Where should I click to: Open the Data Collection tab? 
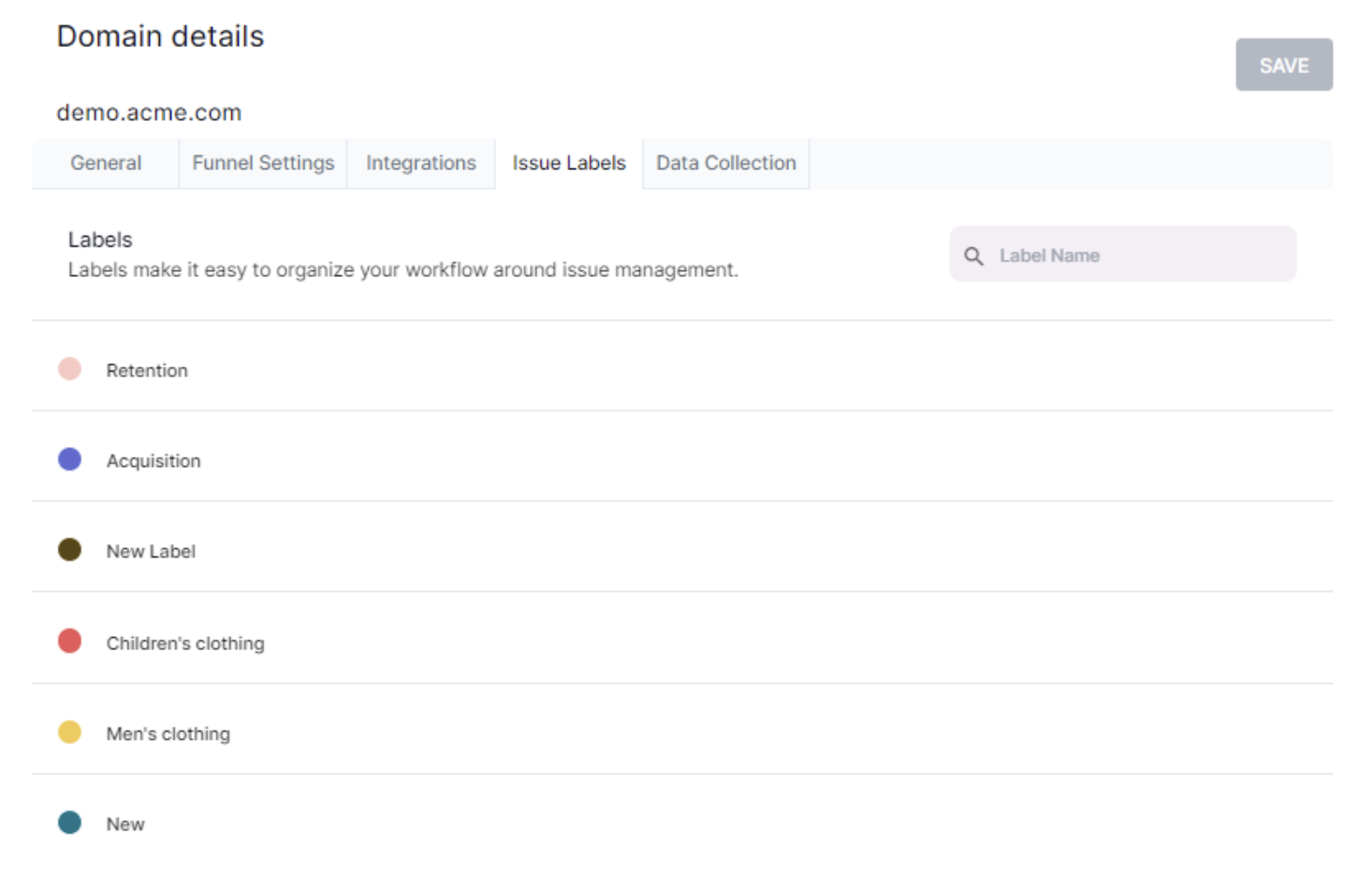725,163
